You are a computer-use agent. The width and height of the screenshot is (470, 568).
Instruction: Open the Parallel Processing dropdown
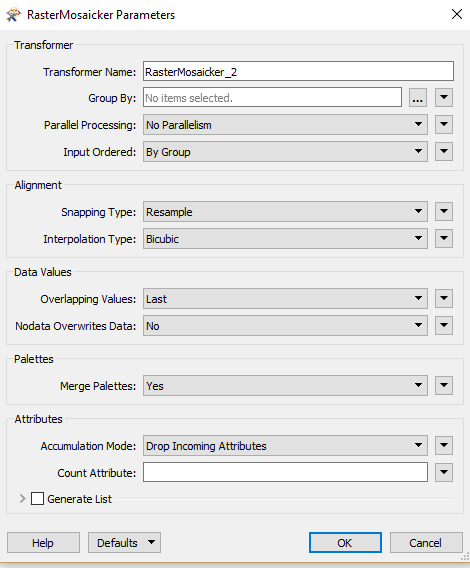tap(285, 125)
